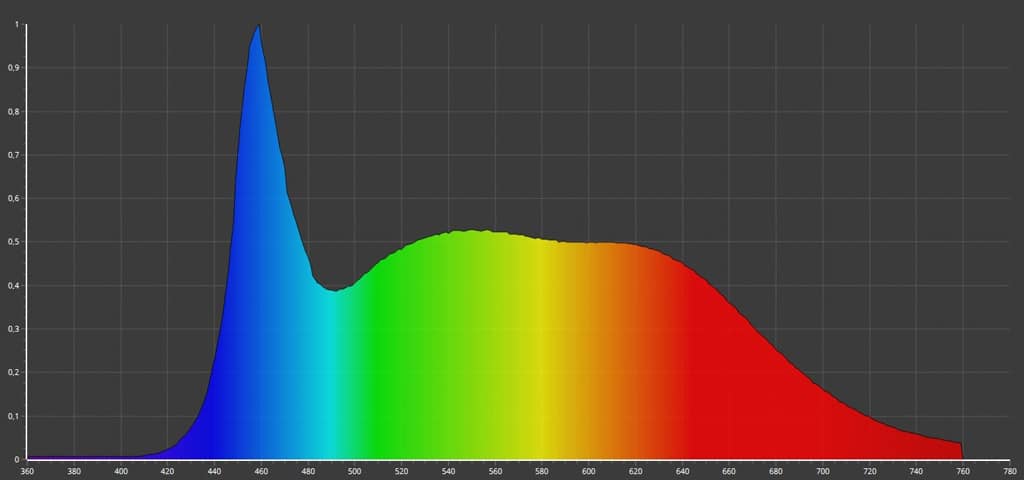Select the y-axis value 0,9
The width and height of the screenshot is (1024, 480).
click(14, 68)
